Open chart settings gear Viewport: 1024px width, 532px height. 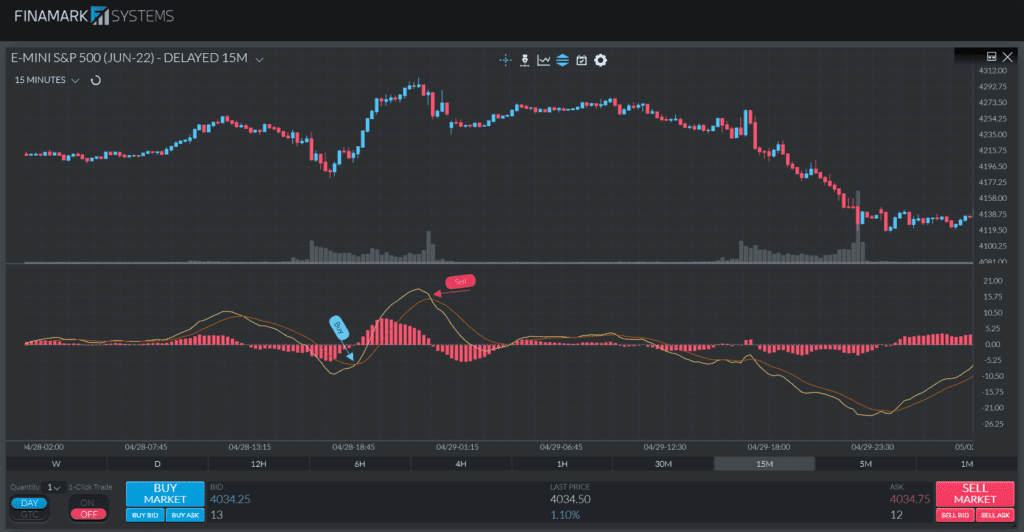(600, 60)
